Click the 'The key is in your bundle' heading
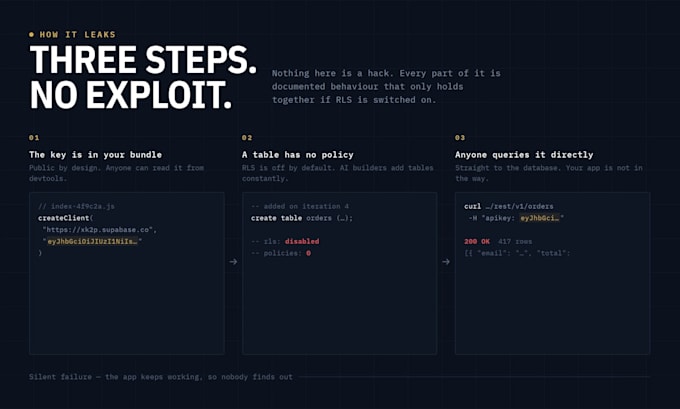 click(x=95, y=154)
